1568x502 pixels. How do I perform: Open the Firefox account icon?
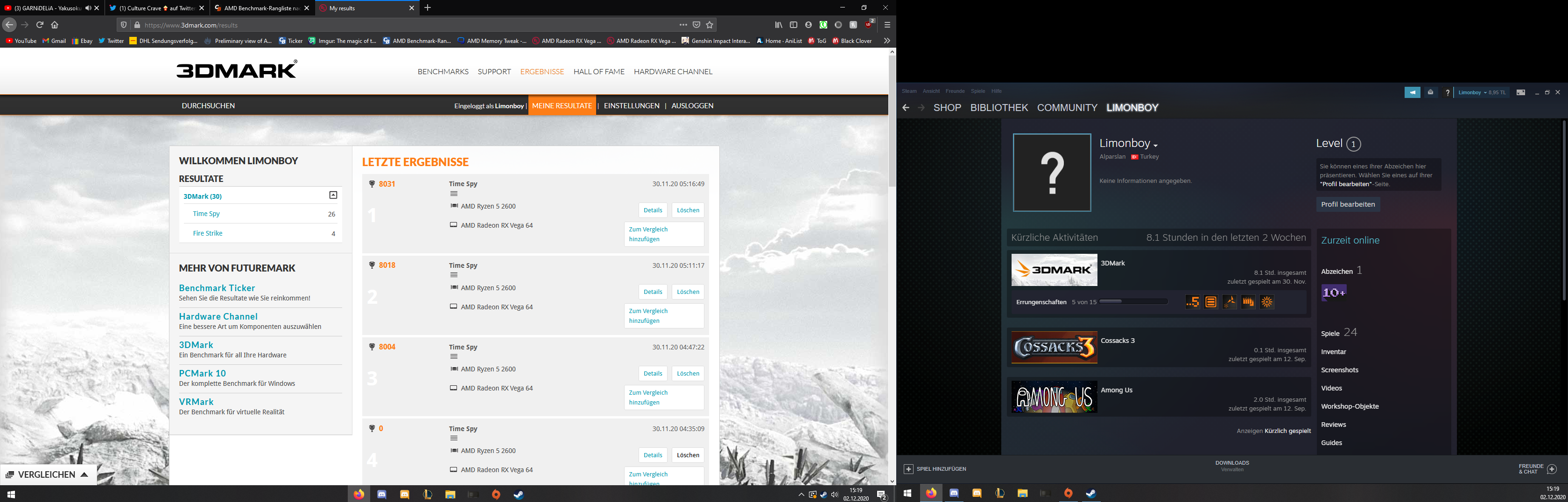pyautogui.click(x=809, y=25)
